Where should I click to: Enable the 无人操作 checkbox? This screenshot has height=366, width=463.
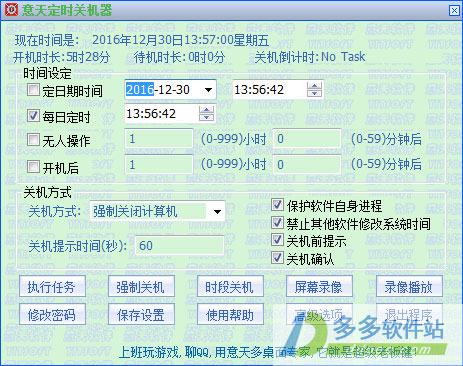point(33,140)
